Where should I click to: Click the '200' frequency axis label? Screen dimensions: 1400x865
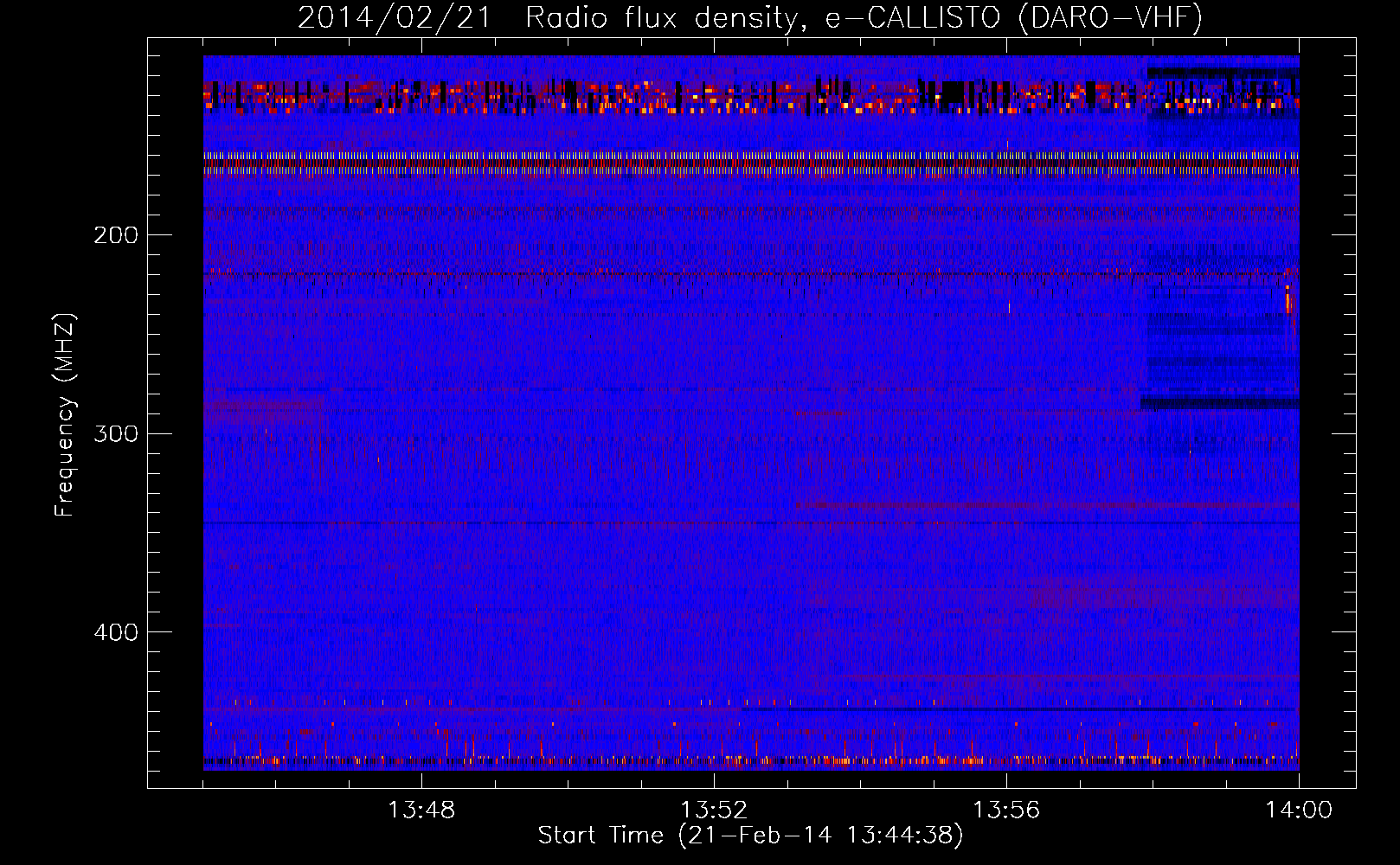pyautogui.click(x=116, y=235)
